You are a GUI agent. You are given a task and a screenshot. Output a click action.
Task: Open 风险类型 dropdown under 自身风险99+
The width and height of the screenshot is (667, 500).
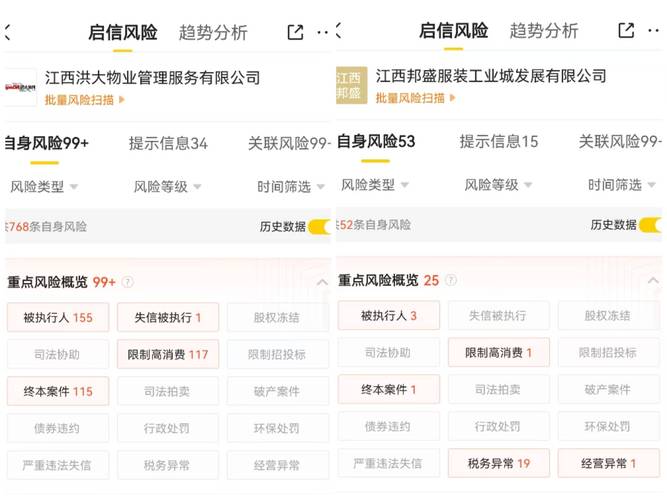(44, 186)
